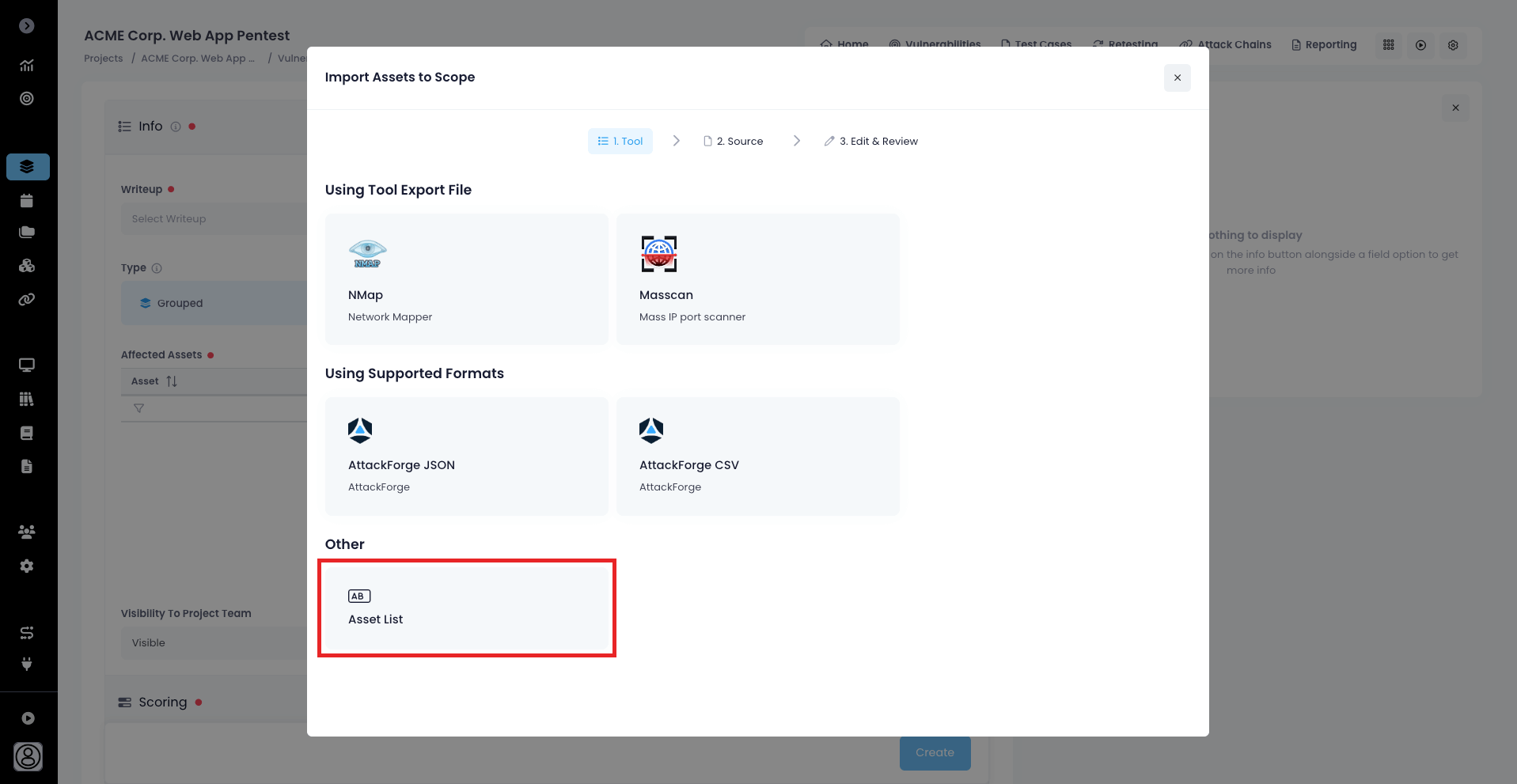Open the Visibility To Project Team dropdown

(x=214, y=643)
